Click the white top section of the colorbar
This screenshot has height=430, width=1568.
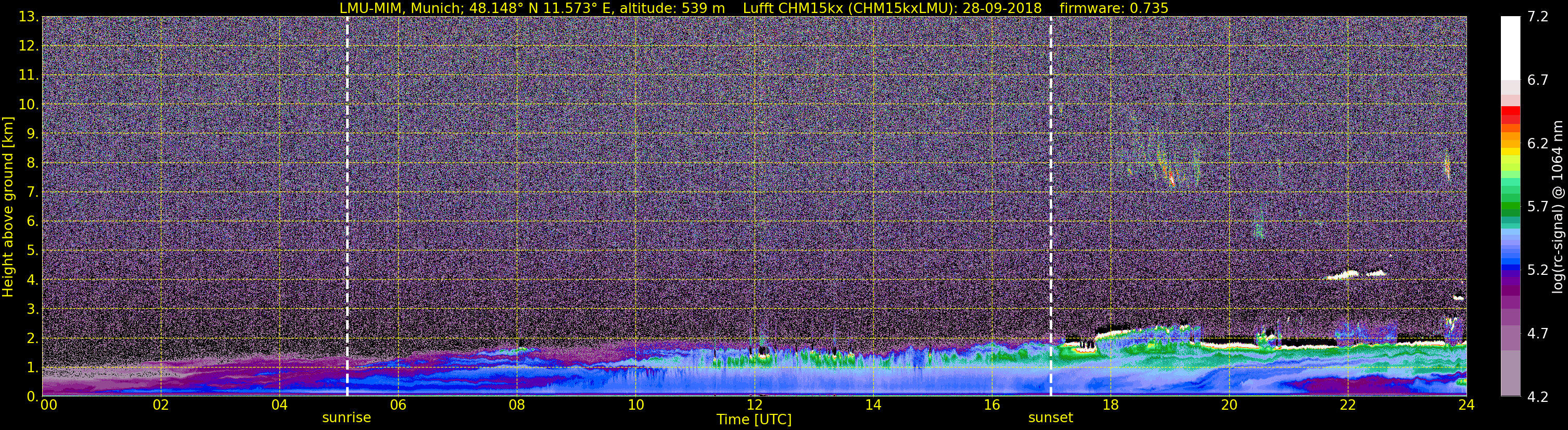pyautogui.click(x=1510, y=49)
